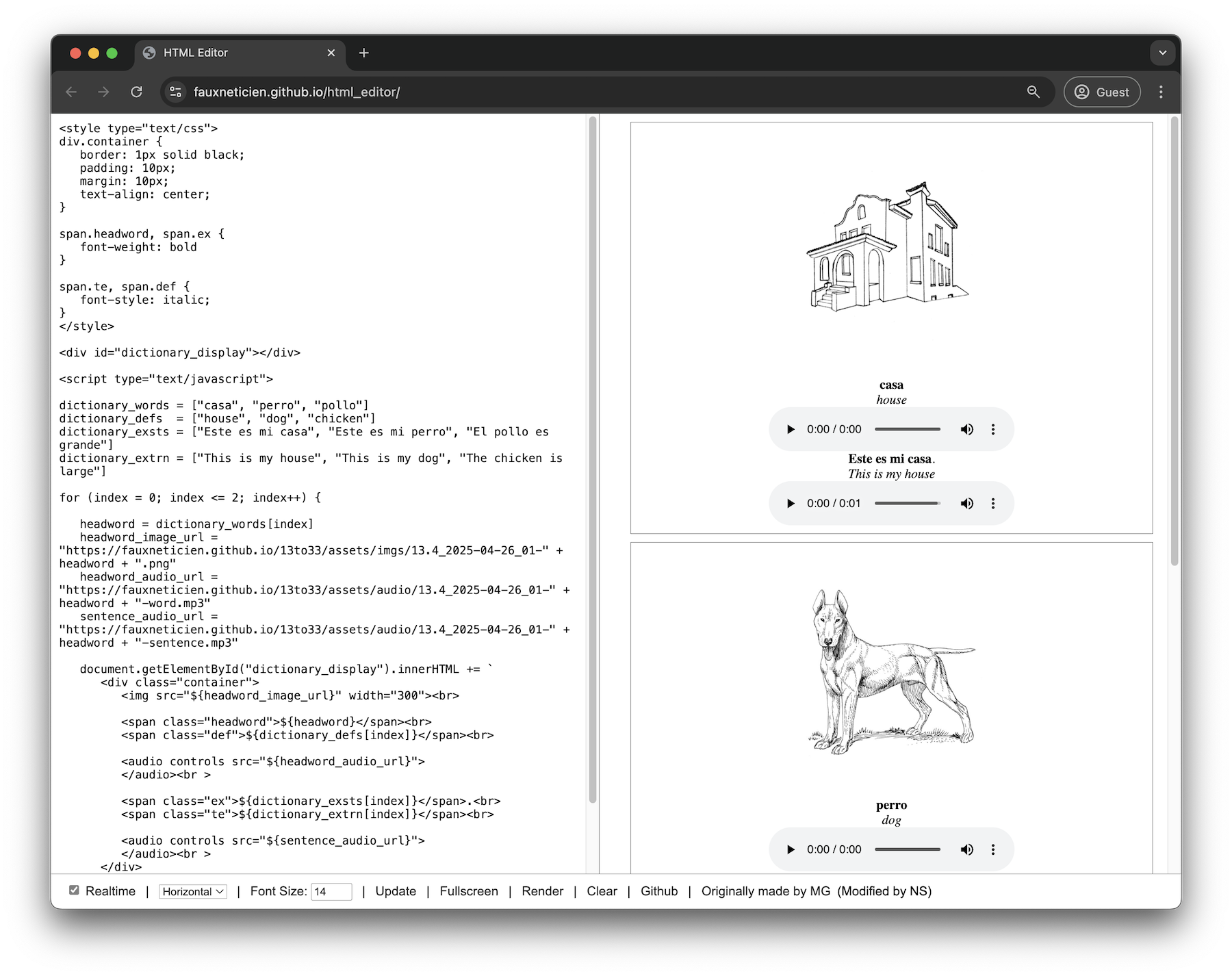View site information icon in address bar

pyautogui.click(x=176, y=92)
